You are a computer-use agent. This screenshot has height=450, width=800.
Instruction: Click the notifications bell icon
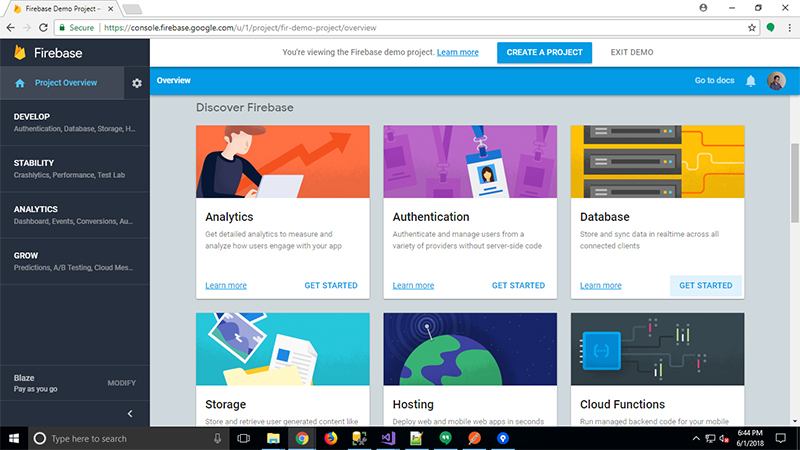751,81
